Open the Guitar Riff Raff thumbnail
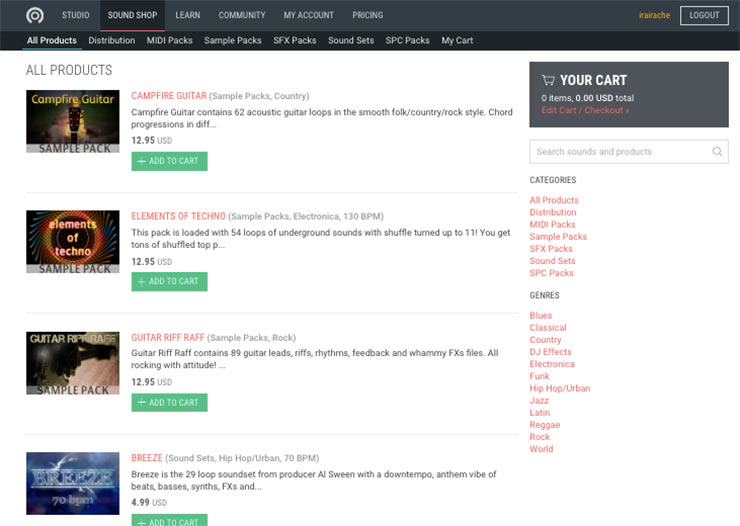Image resolution: width=740 pixels, height=526 pixels. point(73,363)
